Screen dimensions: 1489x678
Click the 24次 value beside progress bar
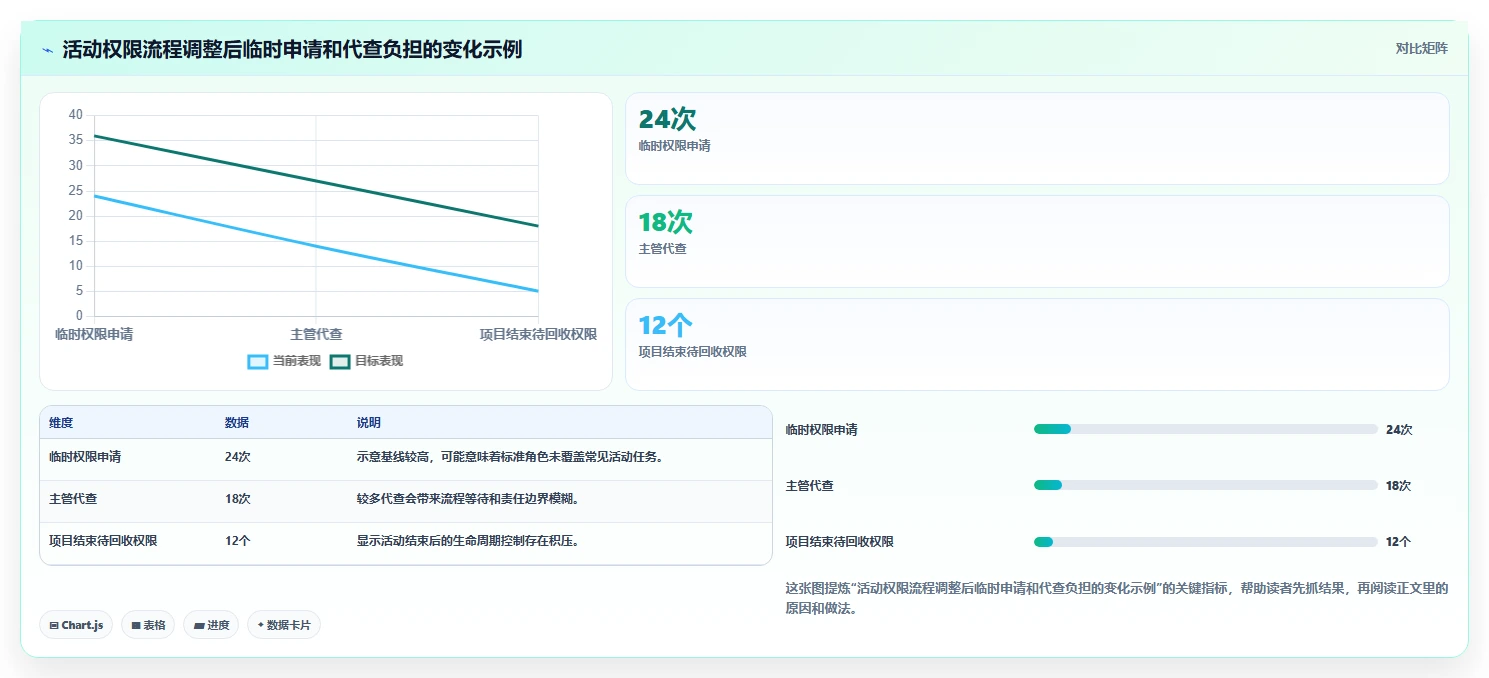[x=1399, y=429]
